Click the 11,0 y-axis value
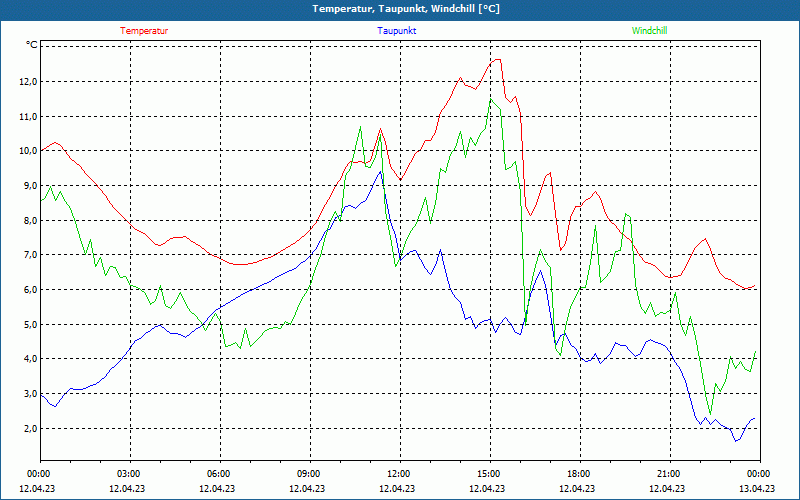800x500 pixels. [x=29, y=116]
